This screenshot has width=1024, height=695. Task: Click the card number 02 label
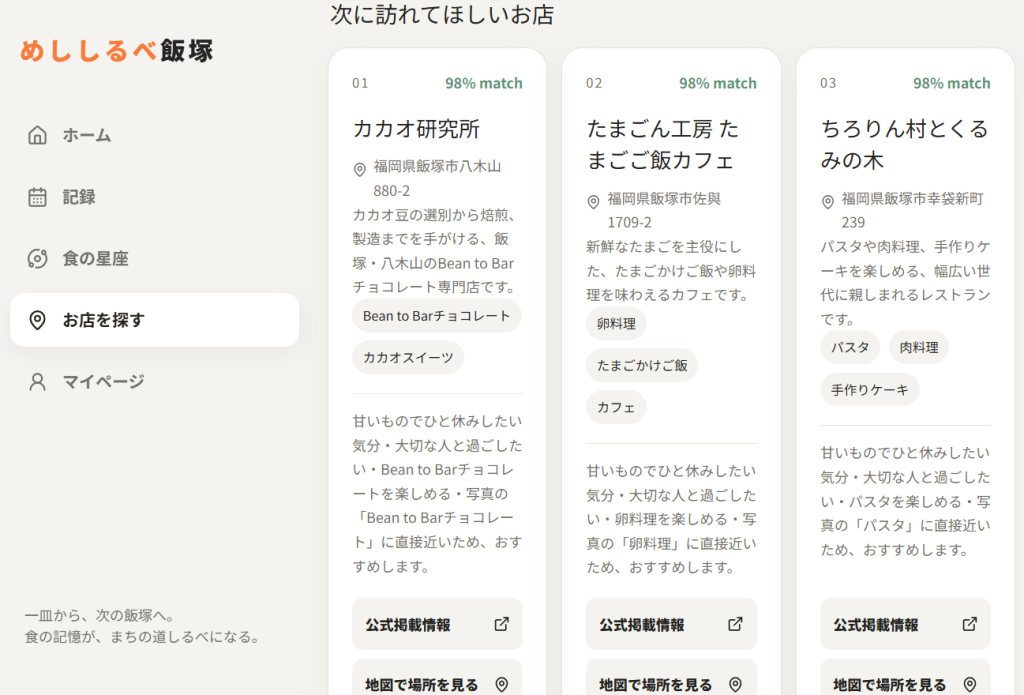click(x=594, y=83)
